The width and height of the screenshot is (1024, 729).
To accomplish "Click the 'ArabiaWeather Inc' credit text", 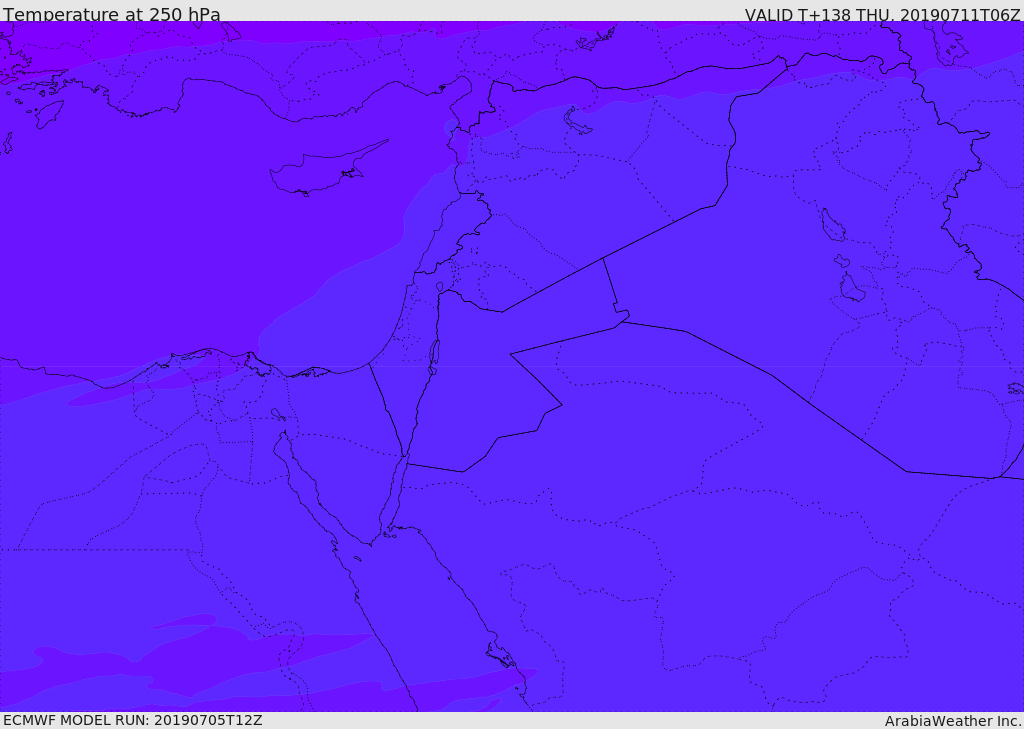I will 952,721.
